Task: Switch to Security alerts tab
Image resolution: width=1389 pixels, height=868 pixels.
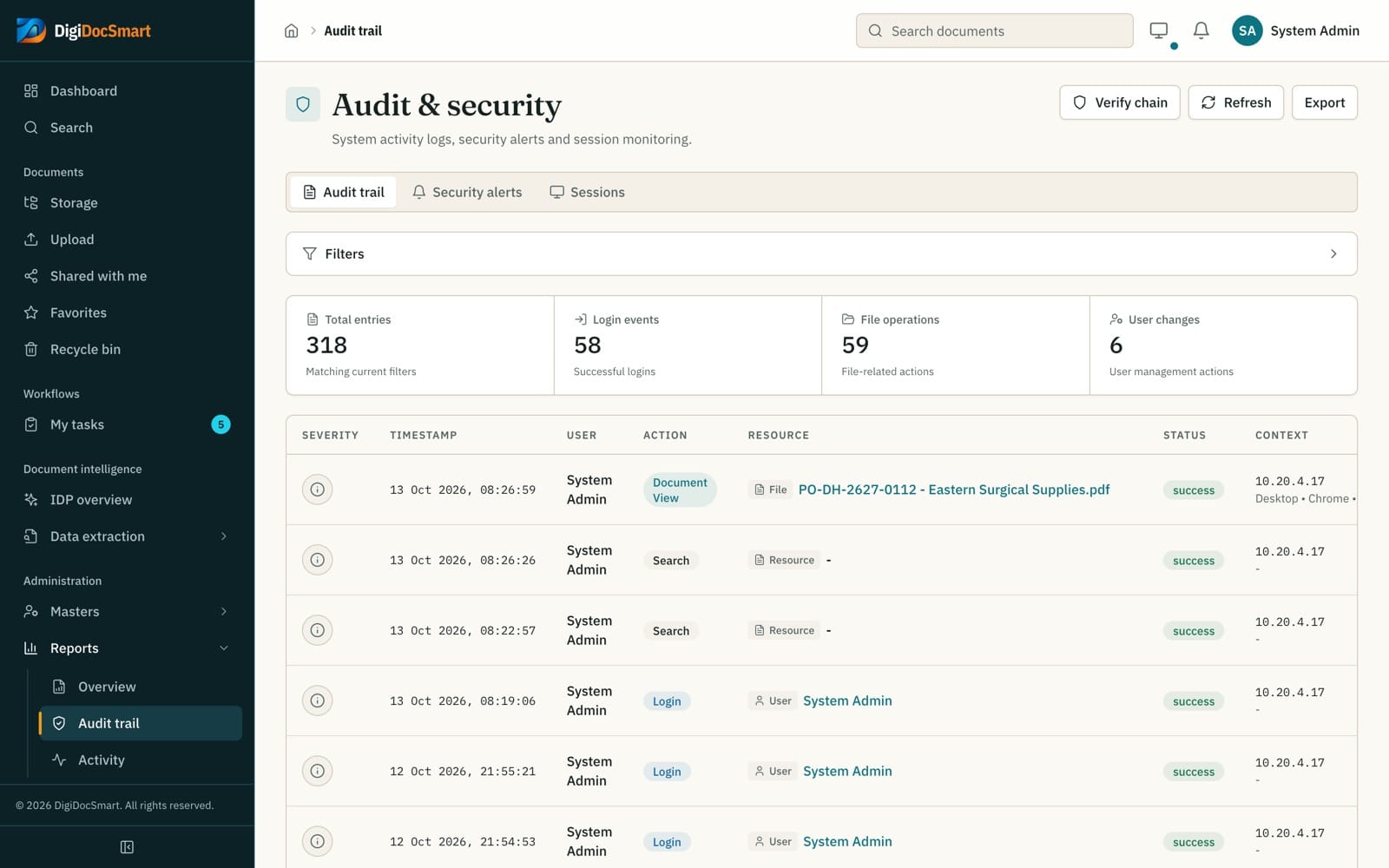Action: click(x=467, y=192)
